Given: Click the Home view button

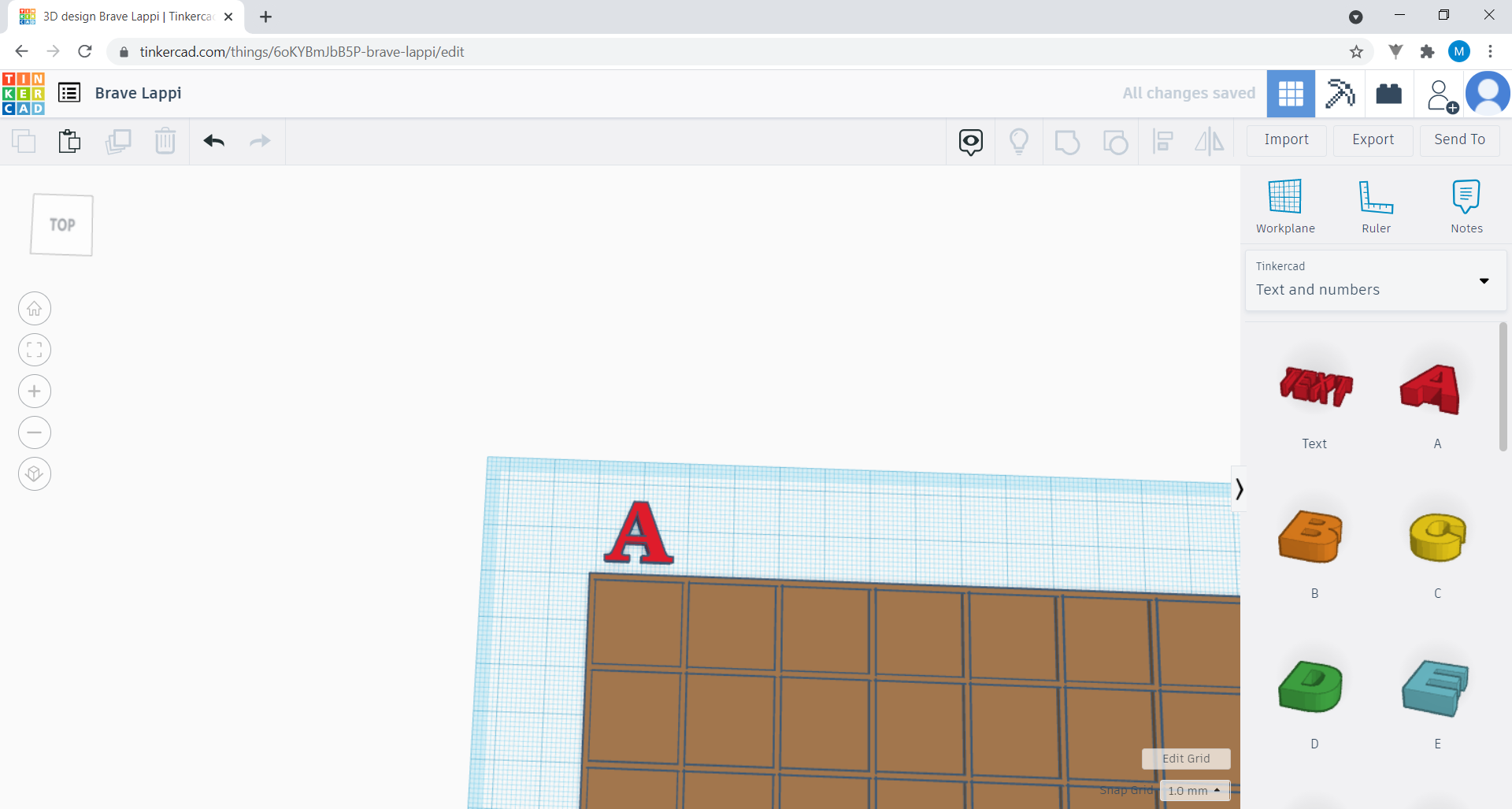Looking at the screenshot, I should tap(35, 309).
